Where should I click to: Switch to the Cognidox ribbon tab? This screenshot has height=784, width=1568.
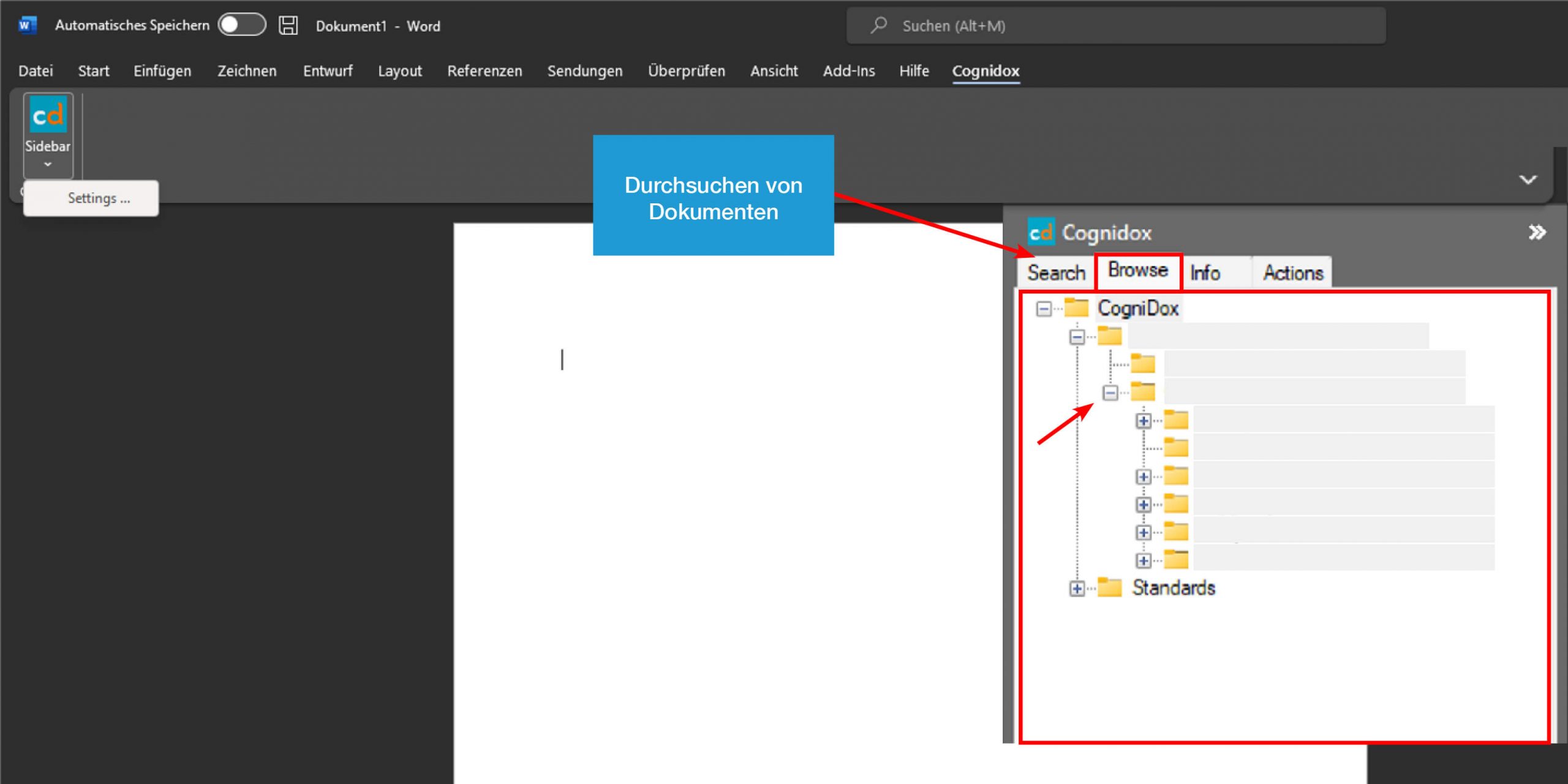tap(986, 71)
